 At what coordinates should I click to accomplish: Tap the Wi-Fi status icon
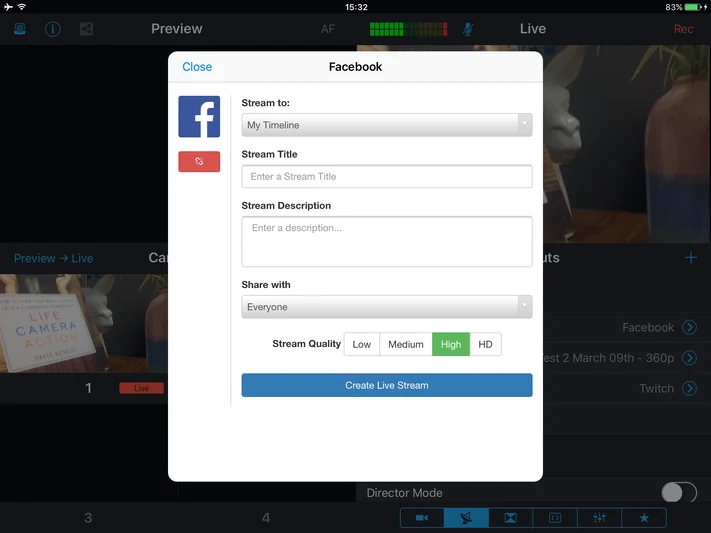22,7
